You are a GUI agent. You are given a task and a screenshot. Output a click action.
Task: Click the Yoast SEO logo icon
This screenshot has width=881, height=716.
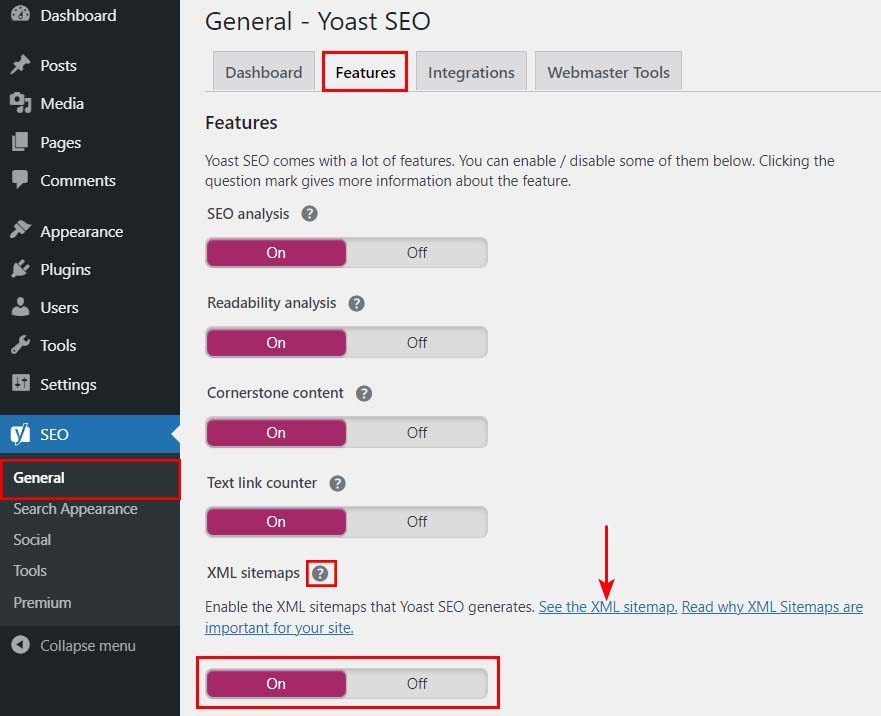[x=20, y=434]
